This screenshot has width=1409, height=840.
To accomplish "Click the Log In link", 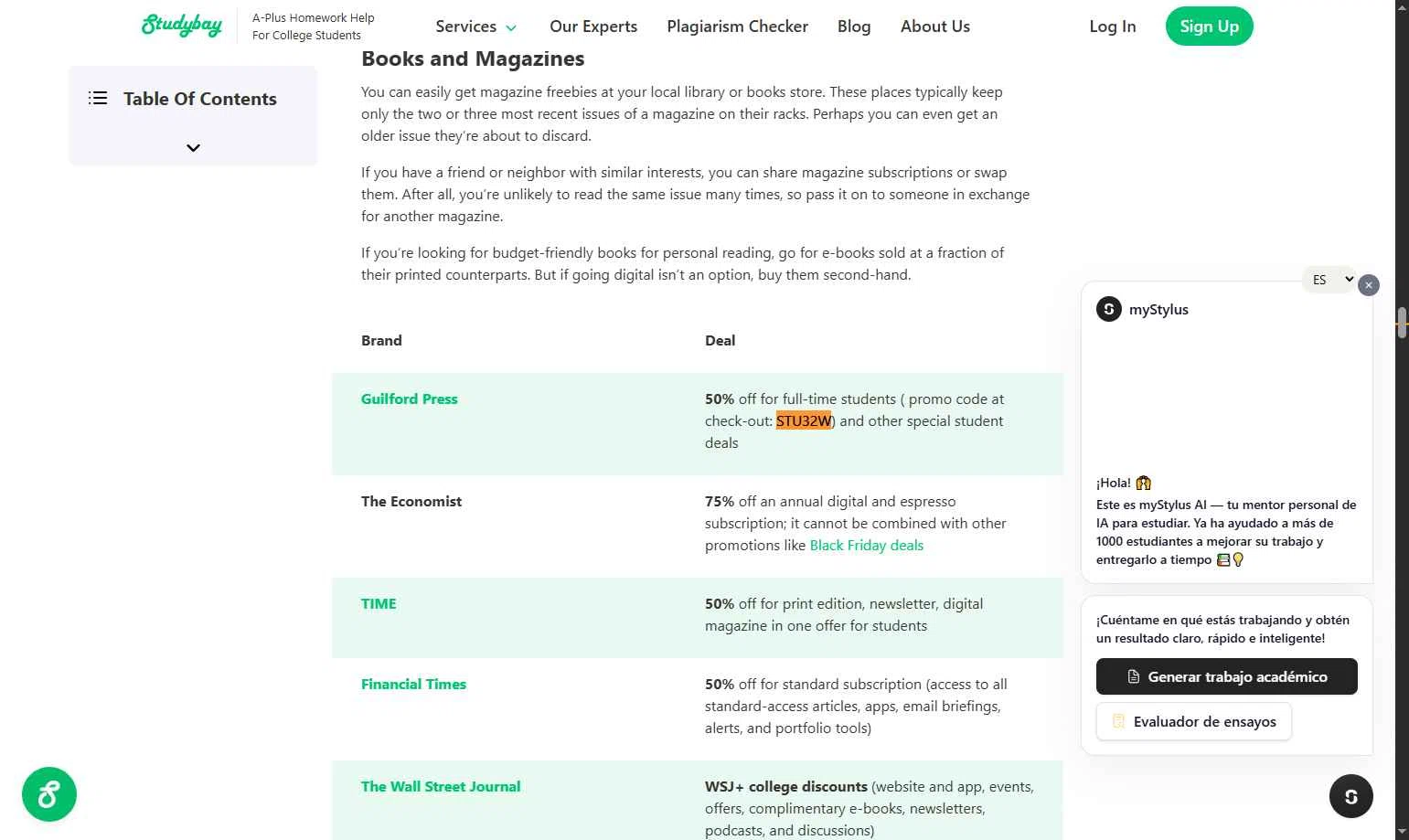I will [x=1113, y=27].
